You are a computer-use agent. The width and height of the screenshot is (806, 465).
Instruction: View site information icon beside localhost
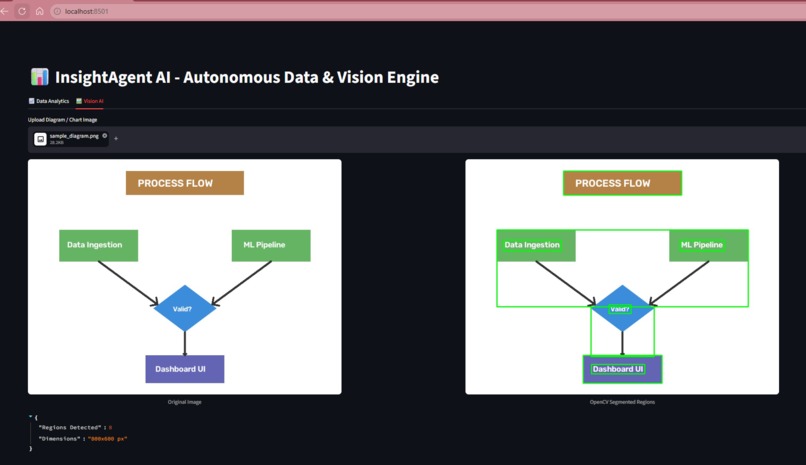[x=58, y=11]
